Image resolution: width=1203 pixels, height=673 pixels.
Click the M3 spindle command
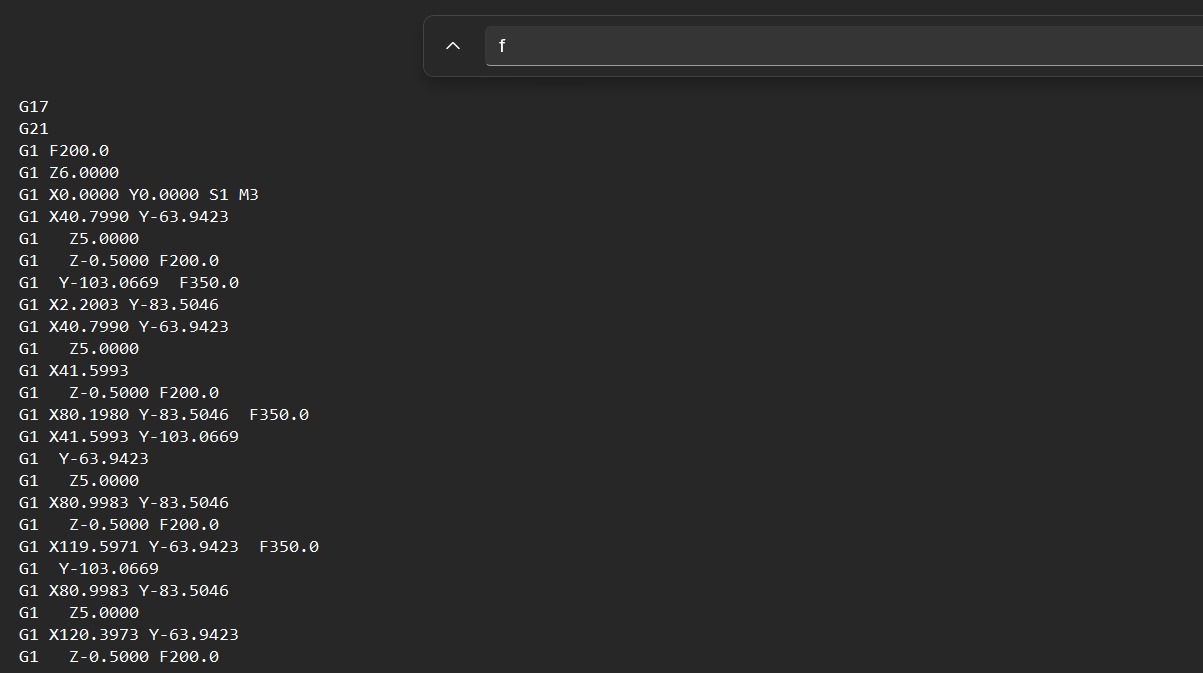[248, 195]
